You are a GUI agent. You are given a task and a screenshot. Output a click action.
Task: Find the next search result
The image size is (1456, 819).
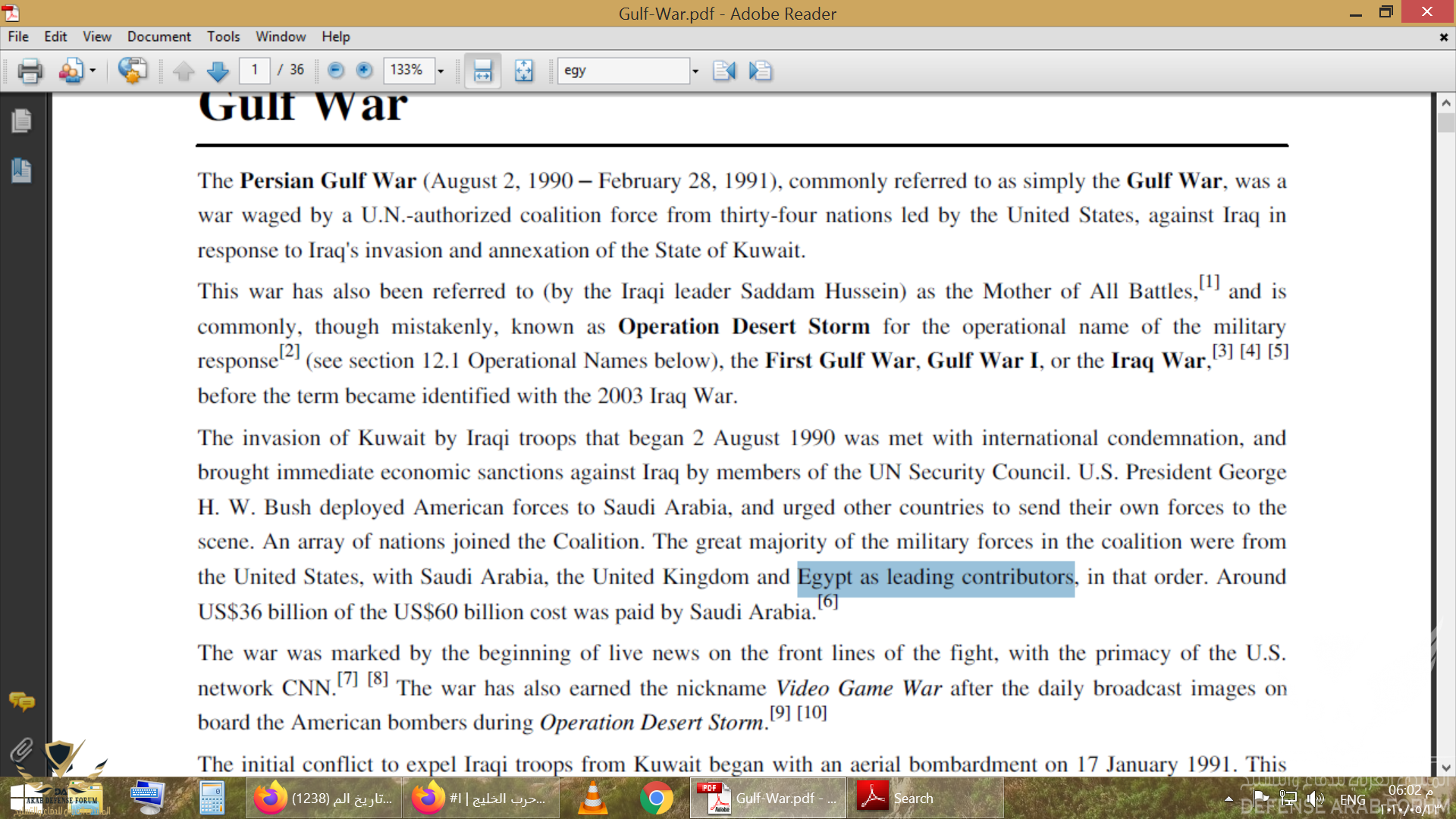760,71
